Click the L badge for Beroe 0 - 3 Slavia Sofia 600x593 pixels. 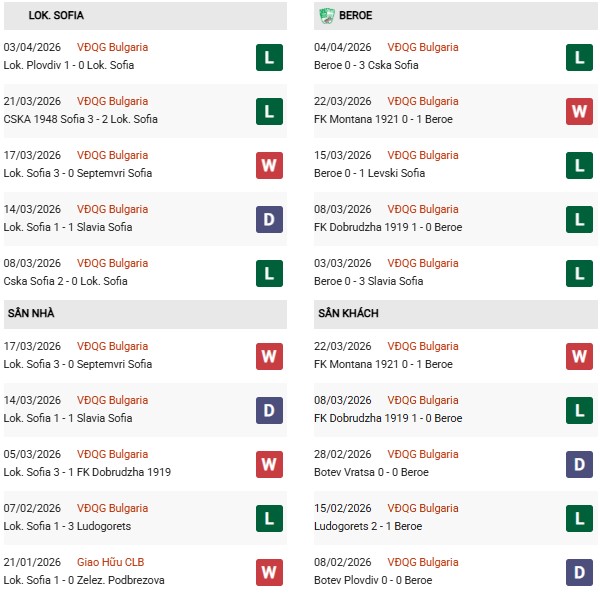pyautogui.click(x=580, y=273)
